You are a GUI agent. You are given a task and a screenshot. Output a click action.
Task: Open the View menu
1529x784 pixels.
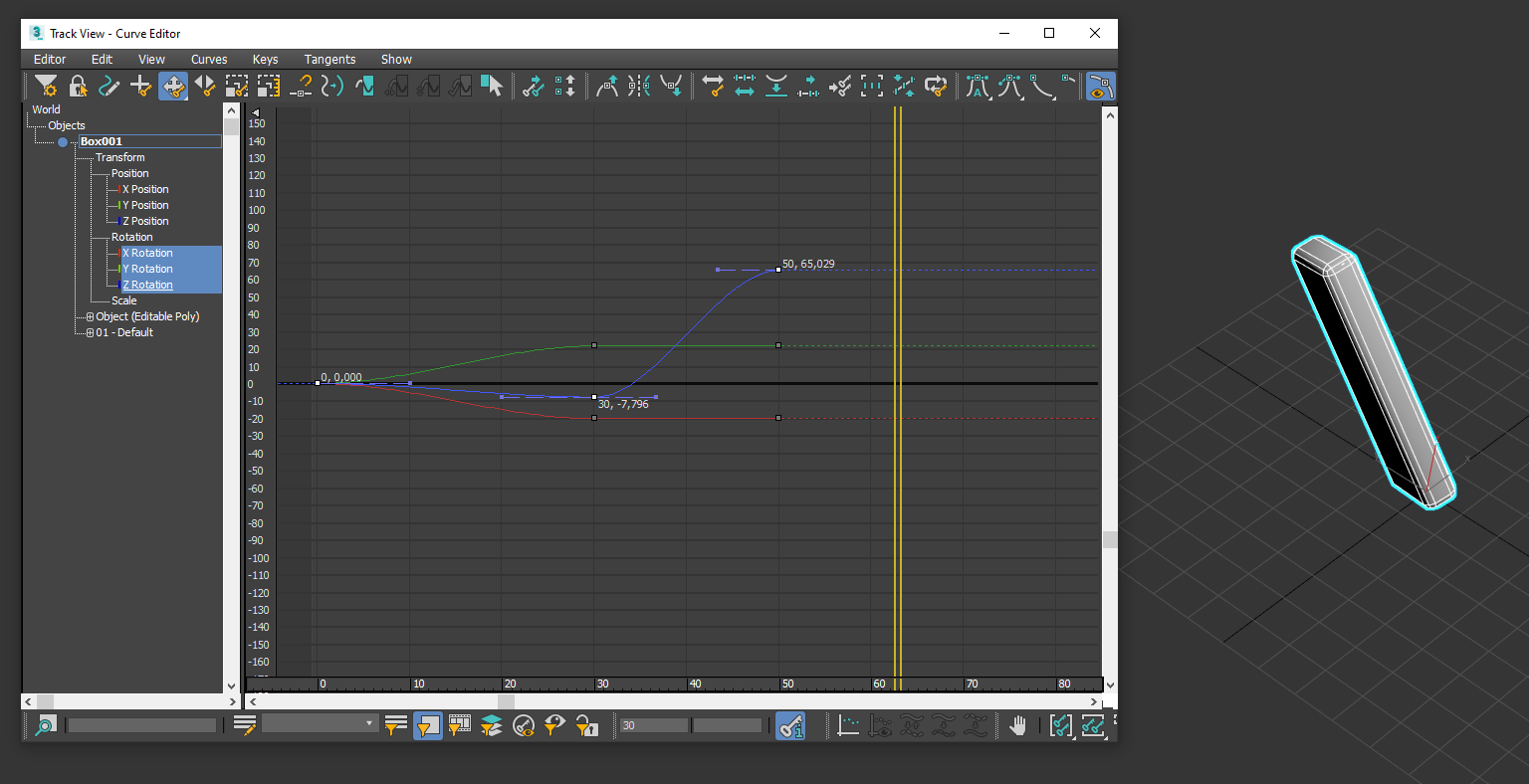point(151,59)
